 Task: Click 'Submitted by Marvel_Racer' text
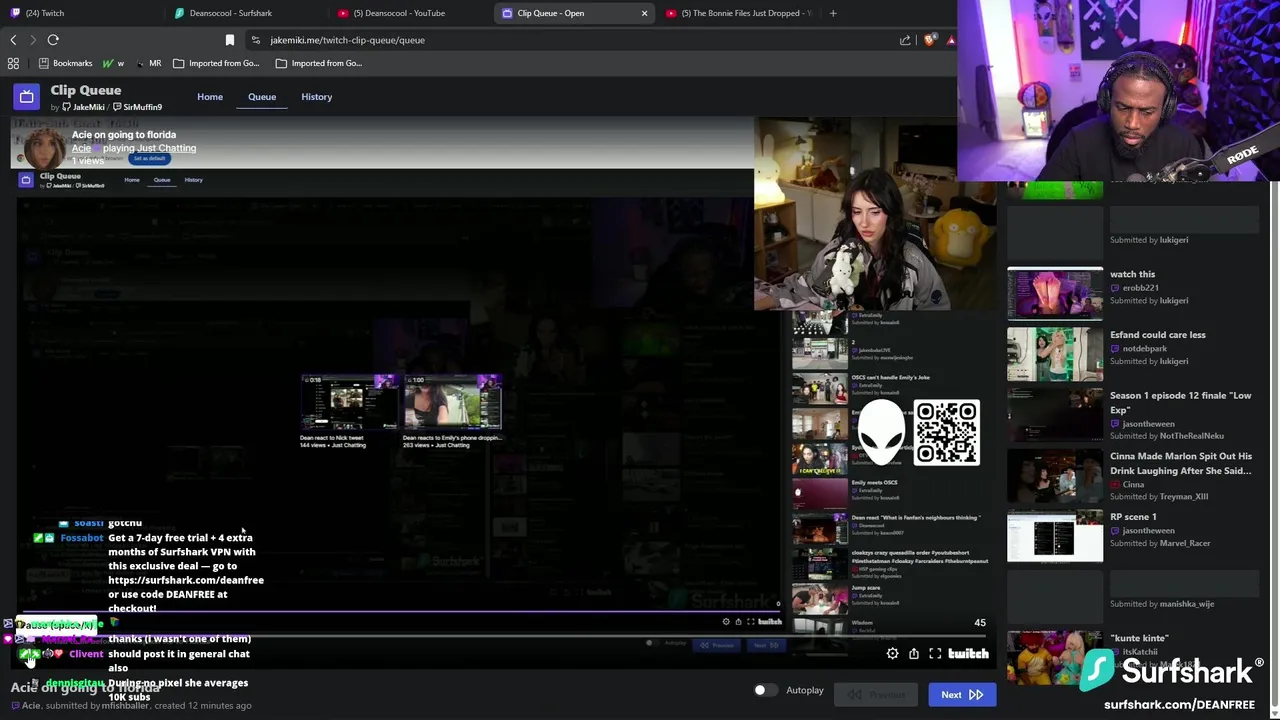[x=1160, y=543]
